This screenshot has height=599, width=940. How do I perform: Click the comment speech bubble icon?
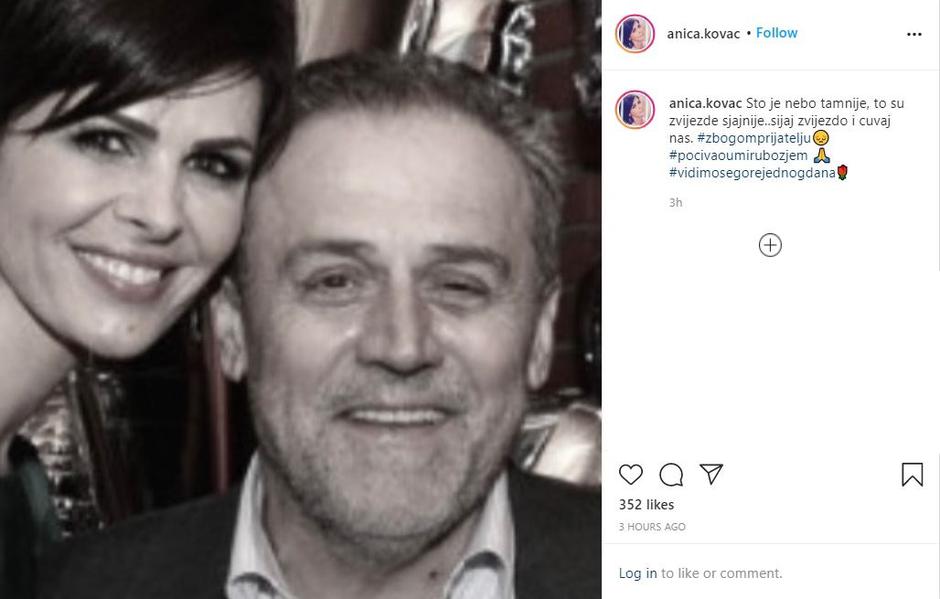coord(671,474)
